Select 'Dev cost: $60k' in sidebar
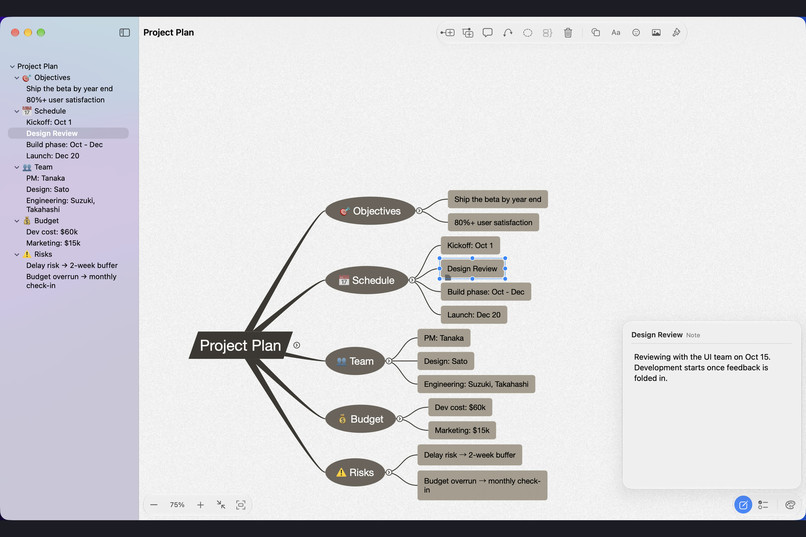 (x=52, y=232)
